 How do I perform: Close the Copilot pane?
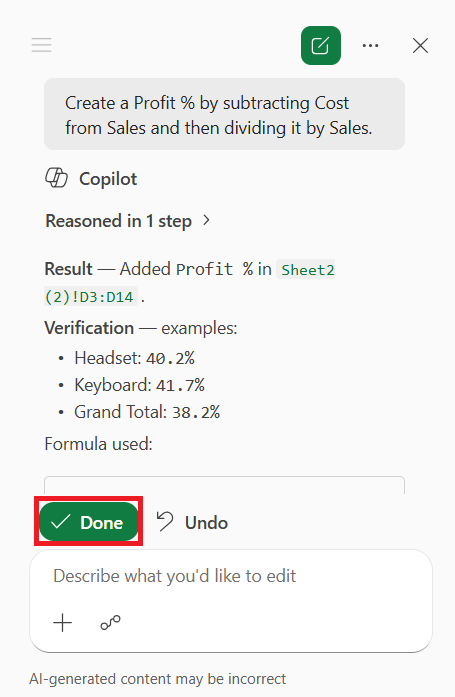420,45
